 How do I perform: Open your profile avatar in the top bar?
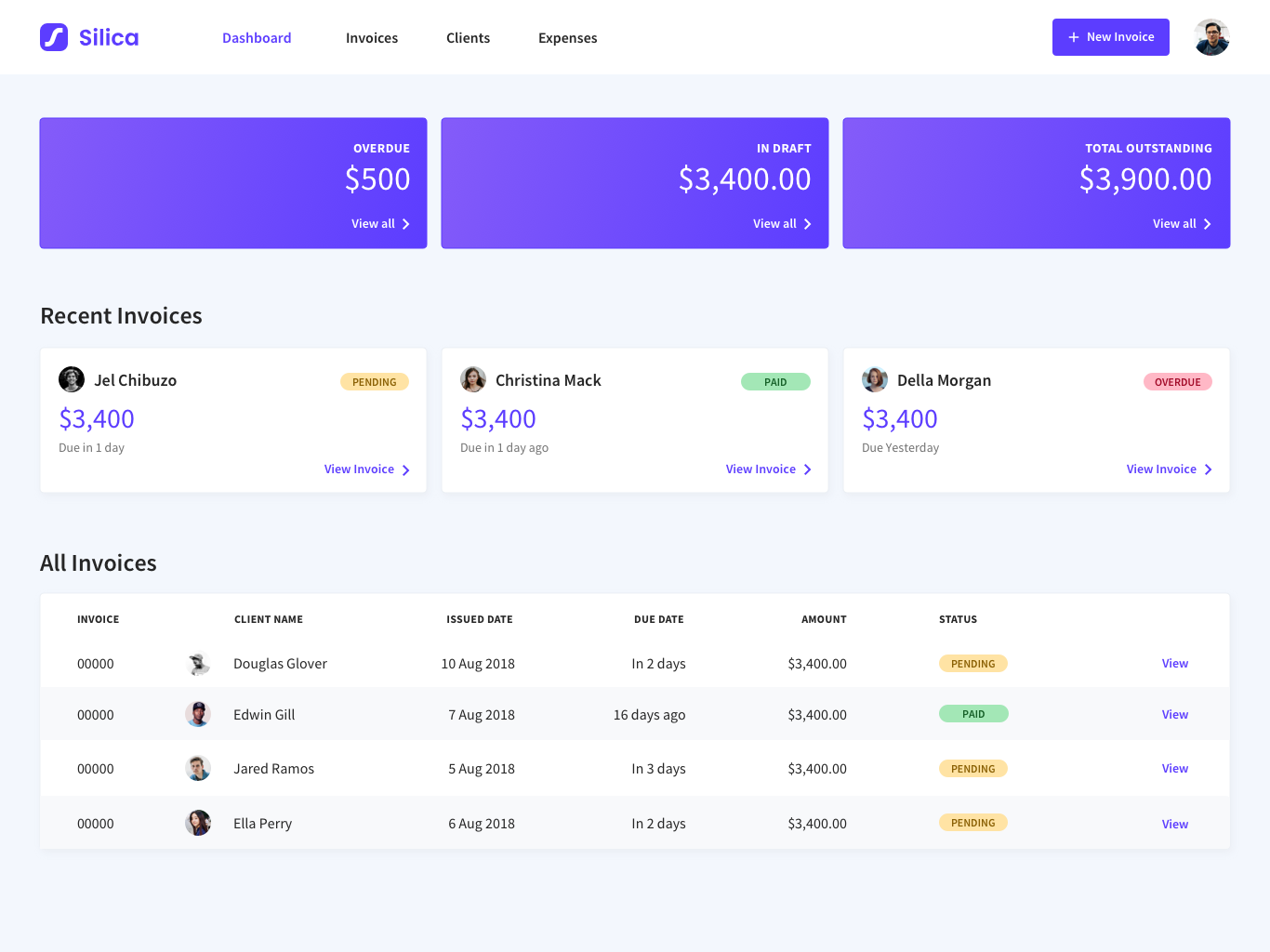point(1211,37)
